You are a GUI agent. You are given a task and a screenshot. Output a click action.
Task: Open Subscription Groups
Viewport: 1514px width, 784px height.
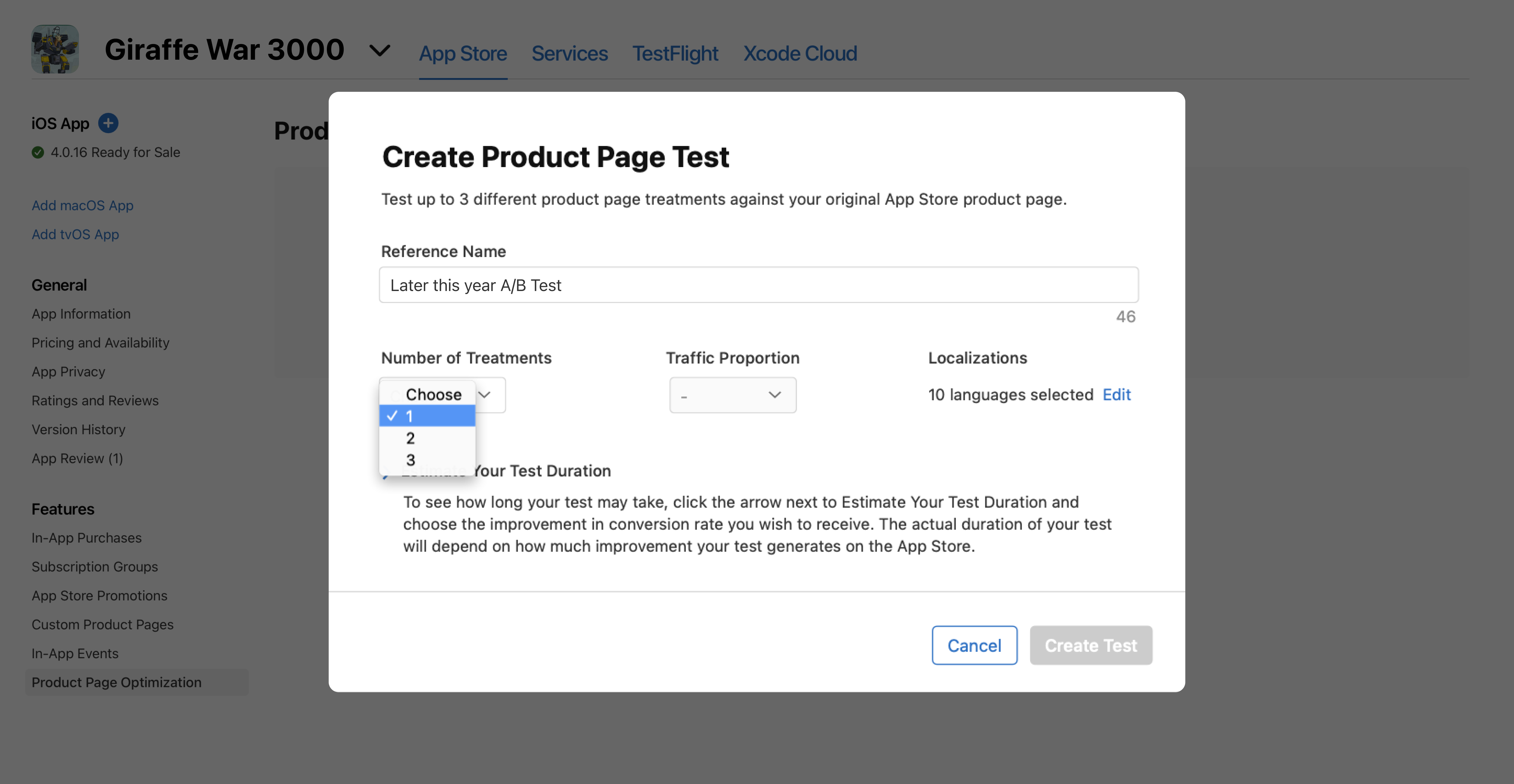[x=95, y=566]
